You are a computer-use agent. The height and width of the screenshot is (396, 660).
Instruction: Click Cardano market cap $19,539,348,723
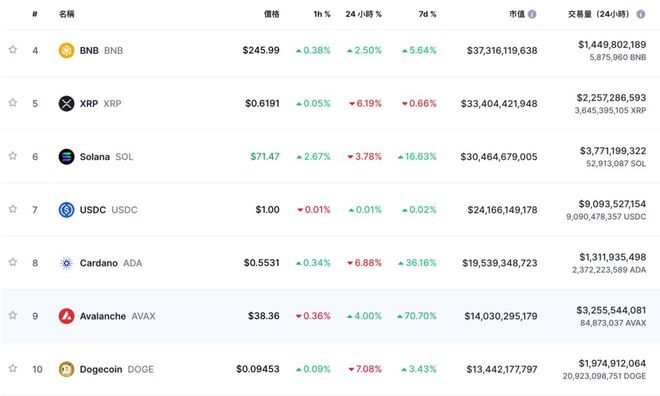[500, 263]
